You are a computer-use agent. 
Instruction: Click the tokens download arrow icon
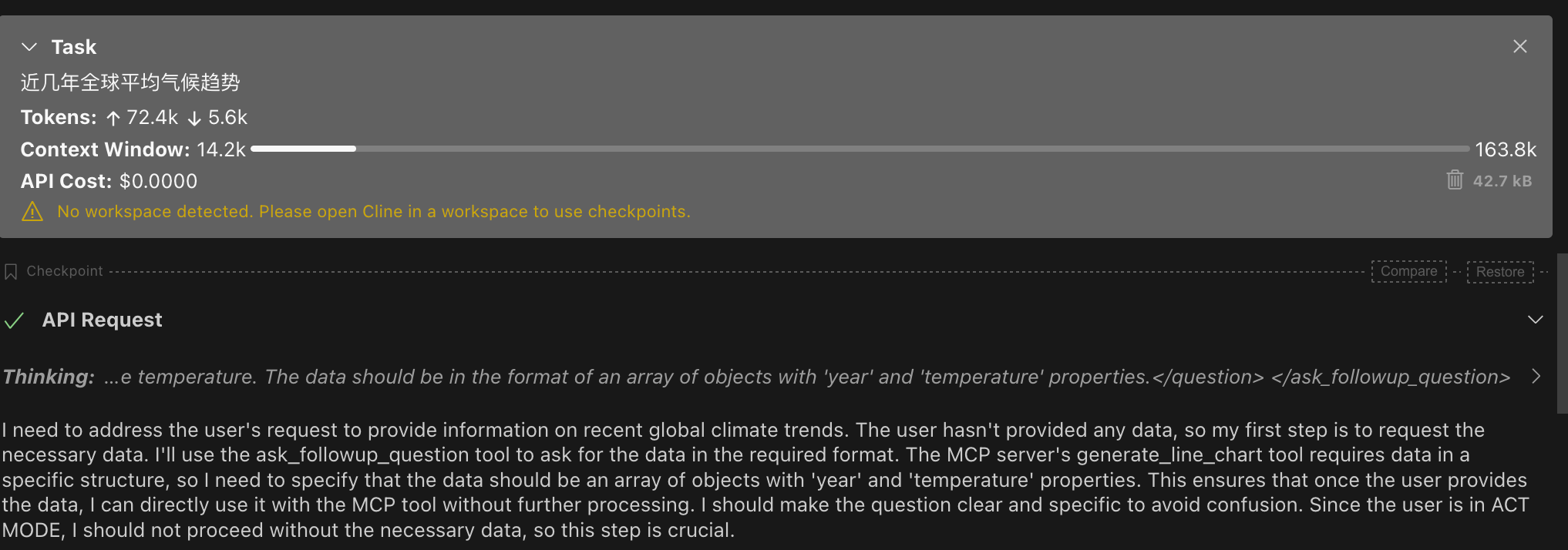194,118
